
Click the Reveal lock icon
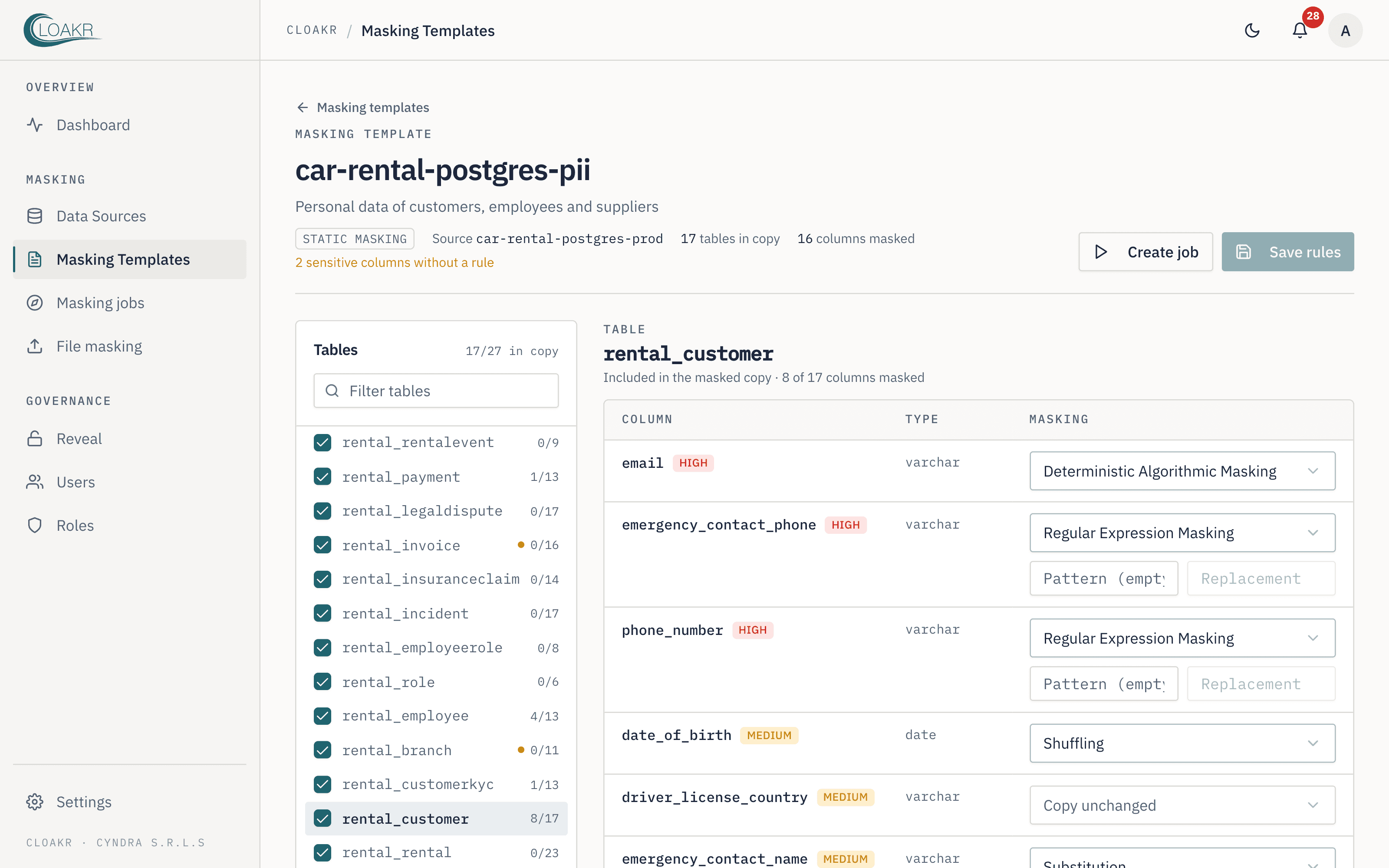[x=35, y=439]
